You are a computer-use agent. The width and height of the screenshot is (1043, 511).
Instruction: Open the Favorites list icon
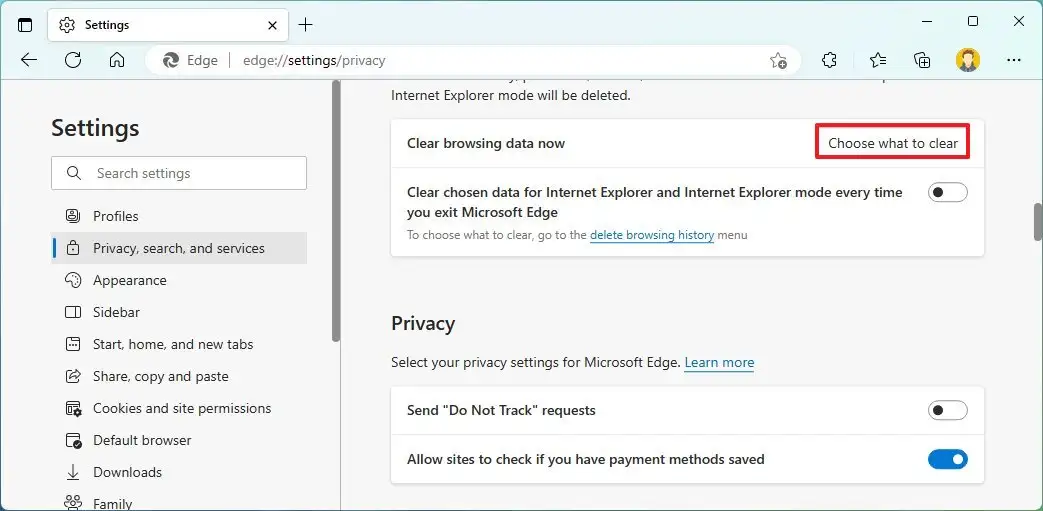[877, 60]
